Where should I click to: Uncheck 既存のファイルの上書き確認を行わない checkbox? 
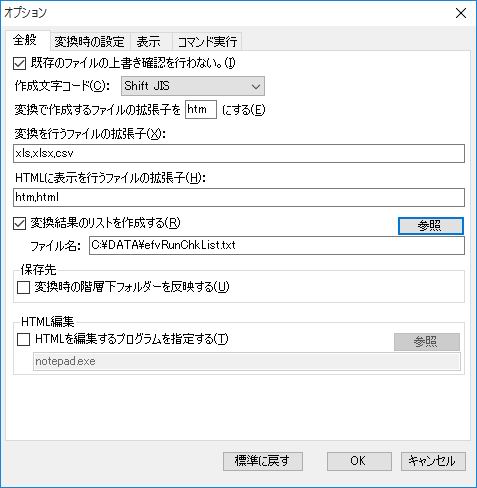[x=19, y=63]
